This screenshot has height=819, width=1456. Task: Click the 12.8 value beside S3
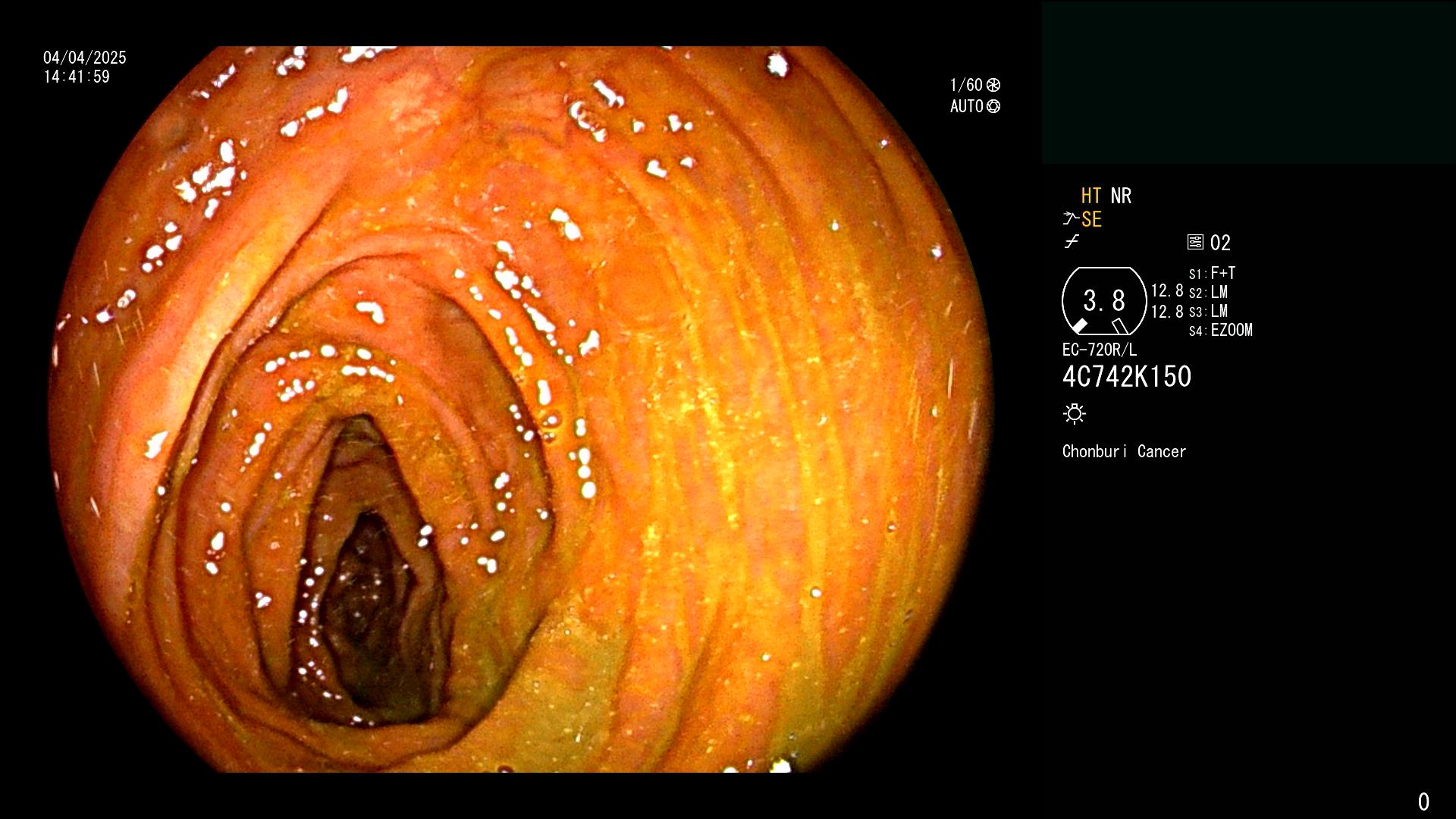click(1167, 312)
